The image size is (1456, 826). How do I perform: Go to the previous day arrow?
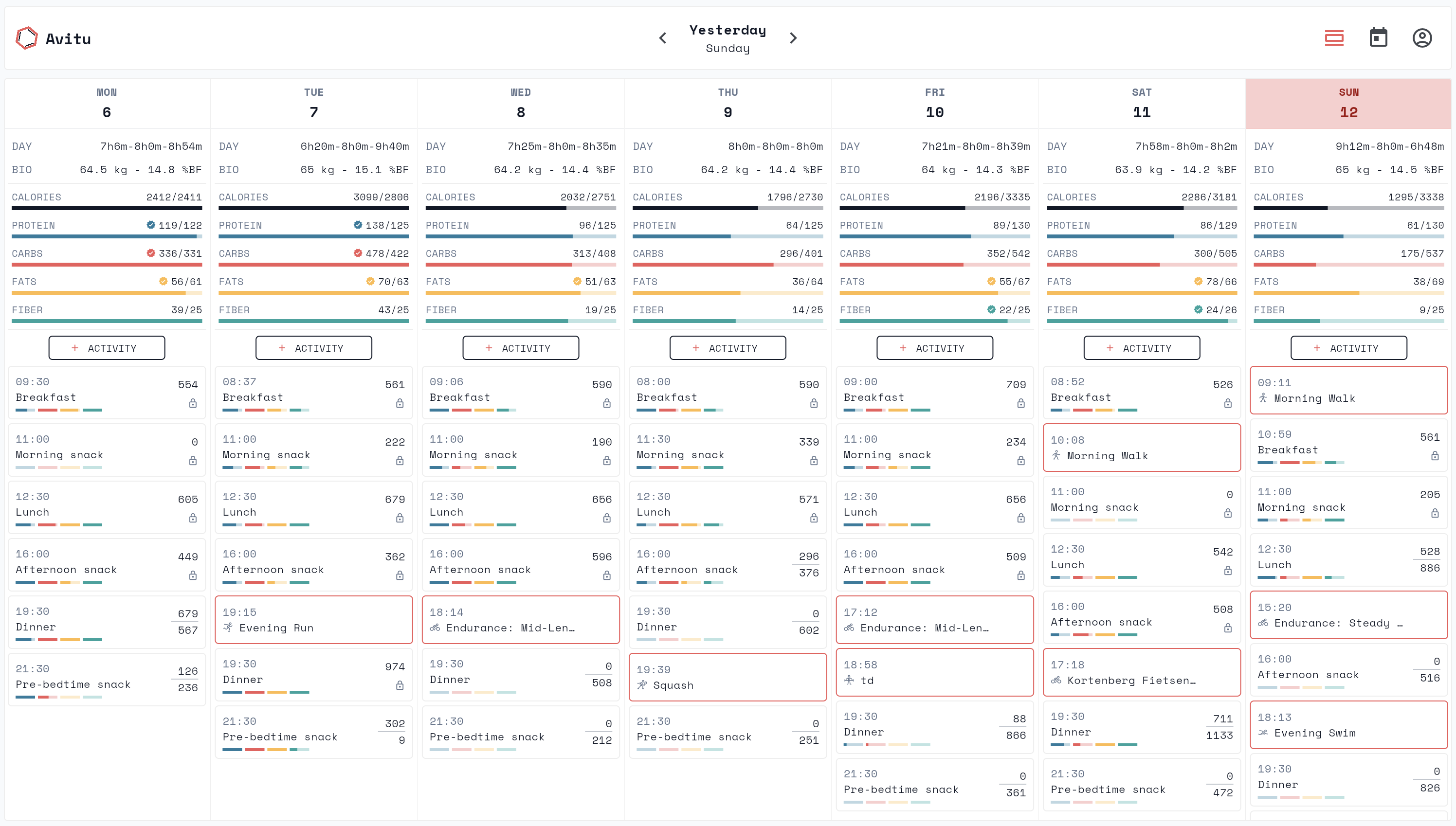pos(663,38)
